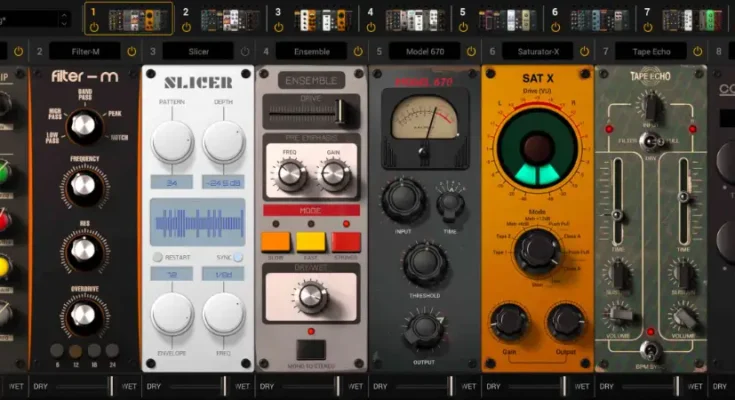This screenshot has width=735, height=400.
Task: Open the Slicer Depth value field
Action: click(224, 181)
